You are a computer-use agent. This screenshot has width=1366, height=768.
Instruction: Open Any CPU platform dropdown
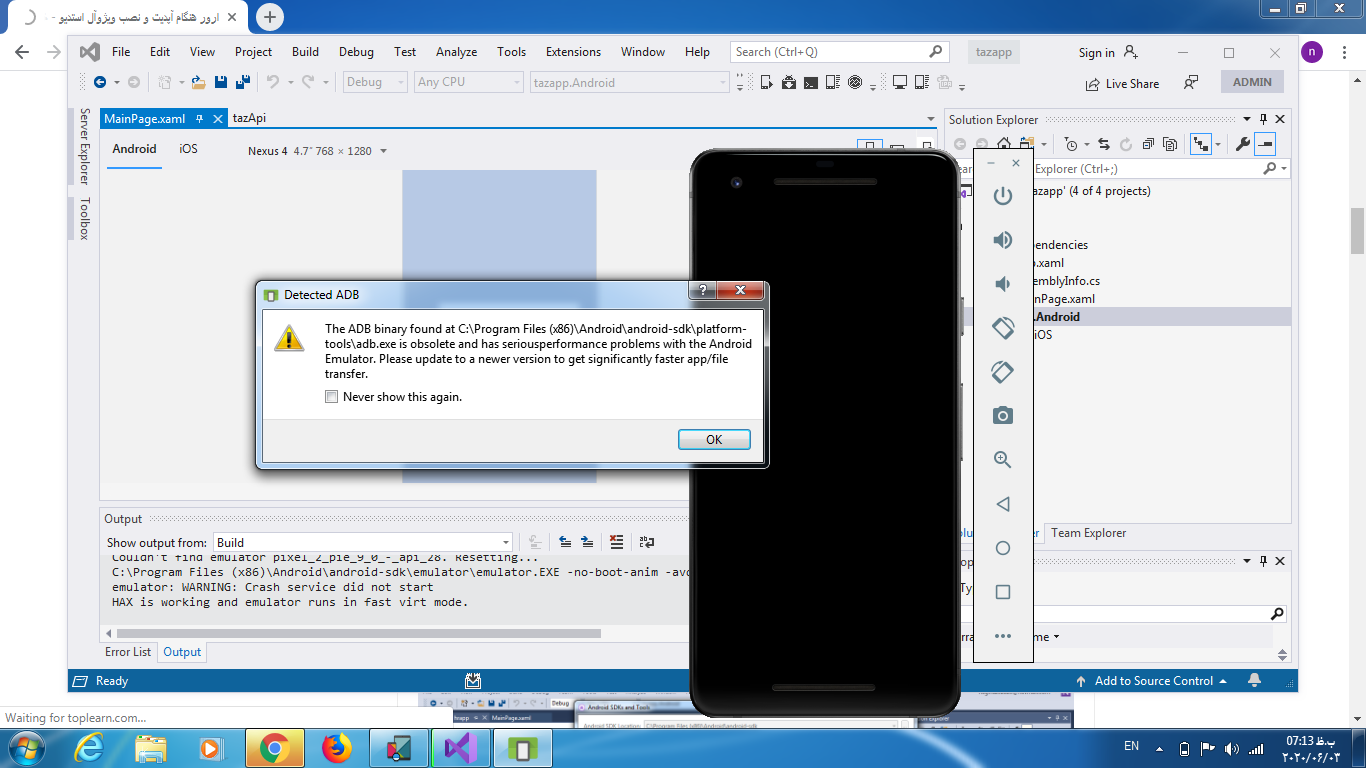[x=469, y=82]
